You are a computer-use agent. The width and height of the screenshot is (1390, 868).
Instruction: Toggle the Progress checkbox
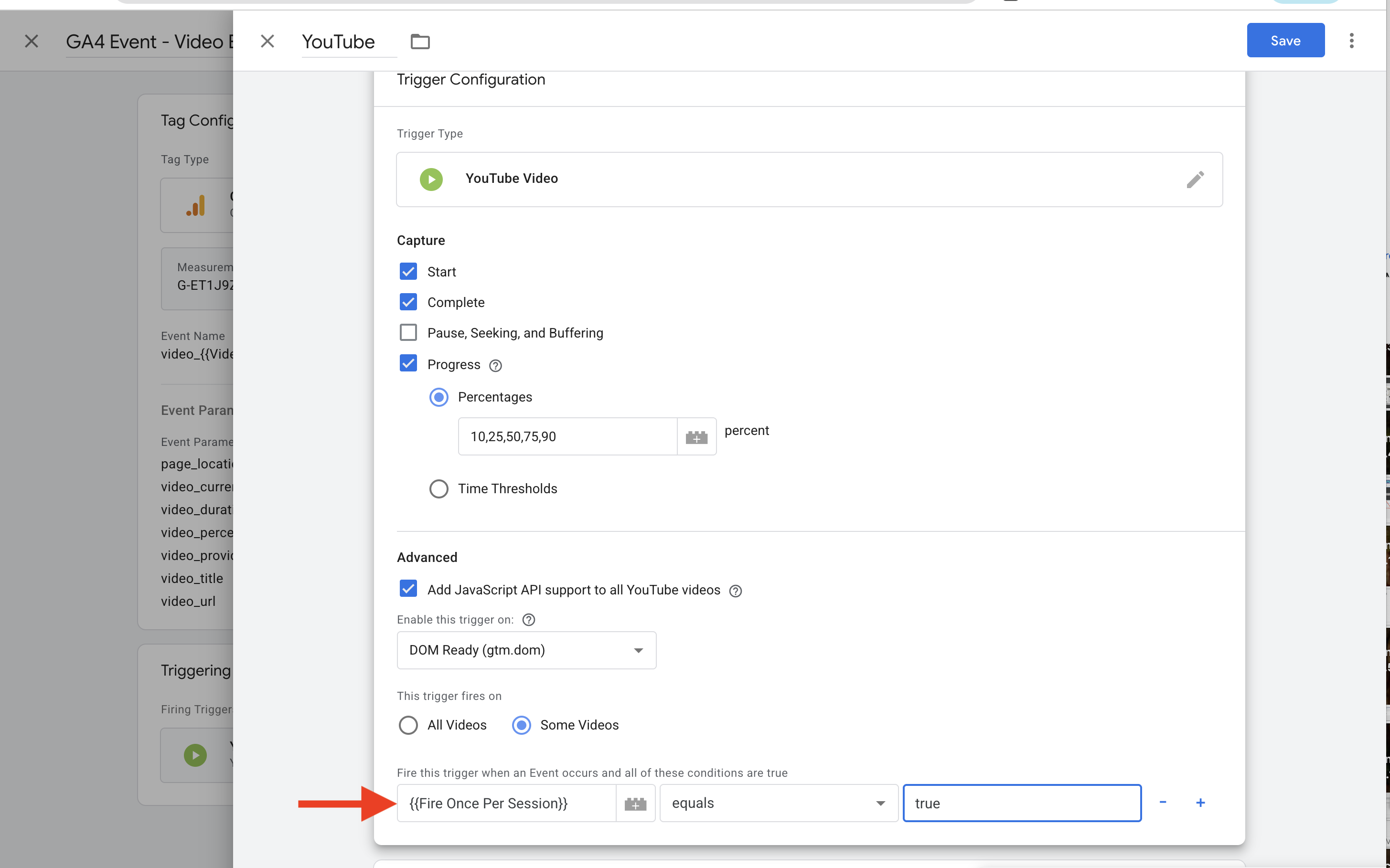[408, 363]
